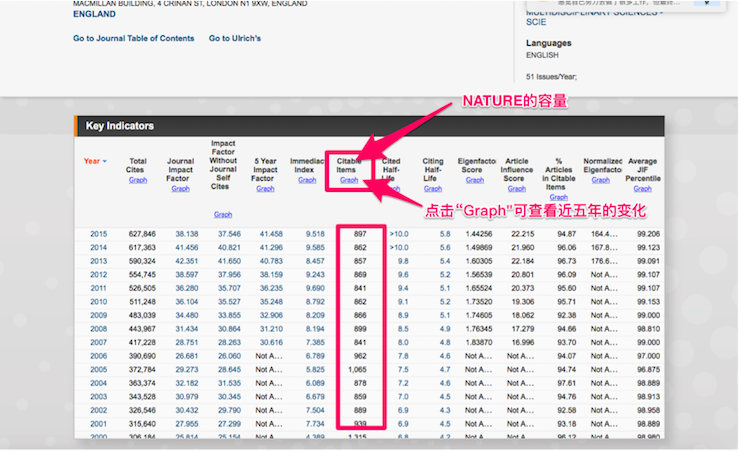
Task: Open Graph link under Article Influence Score
Action: [517, 188]
